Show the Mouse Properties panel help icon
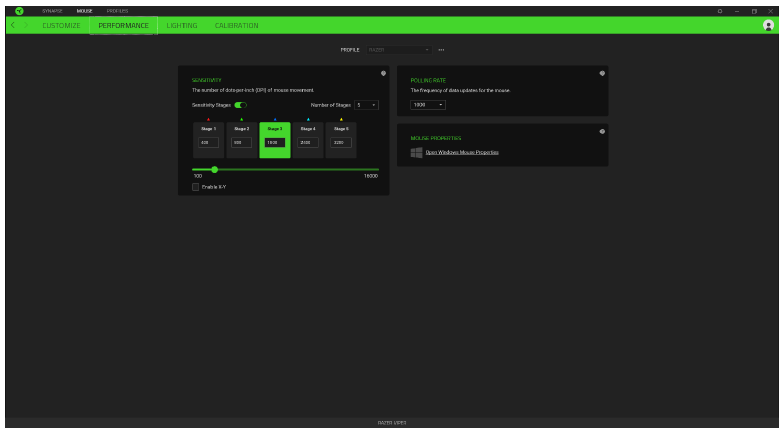This screenshot has height=434, width=784. [x=602, y=132]
